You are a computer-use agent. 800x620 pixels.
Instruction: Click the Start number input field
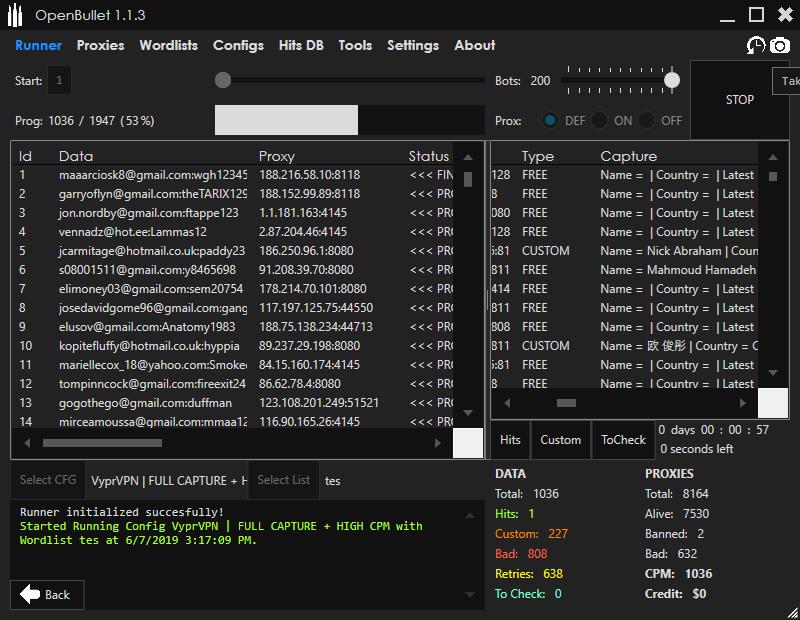pos(59,80)
